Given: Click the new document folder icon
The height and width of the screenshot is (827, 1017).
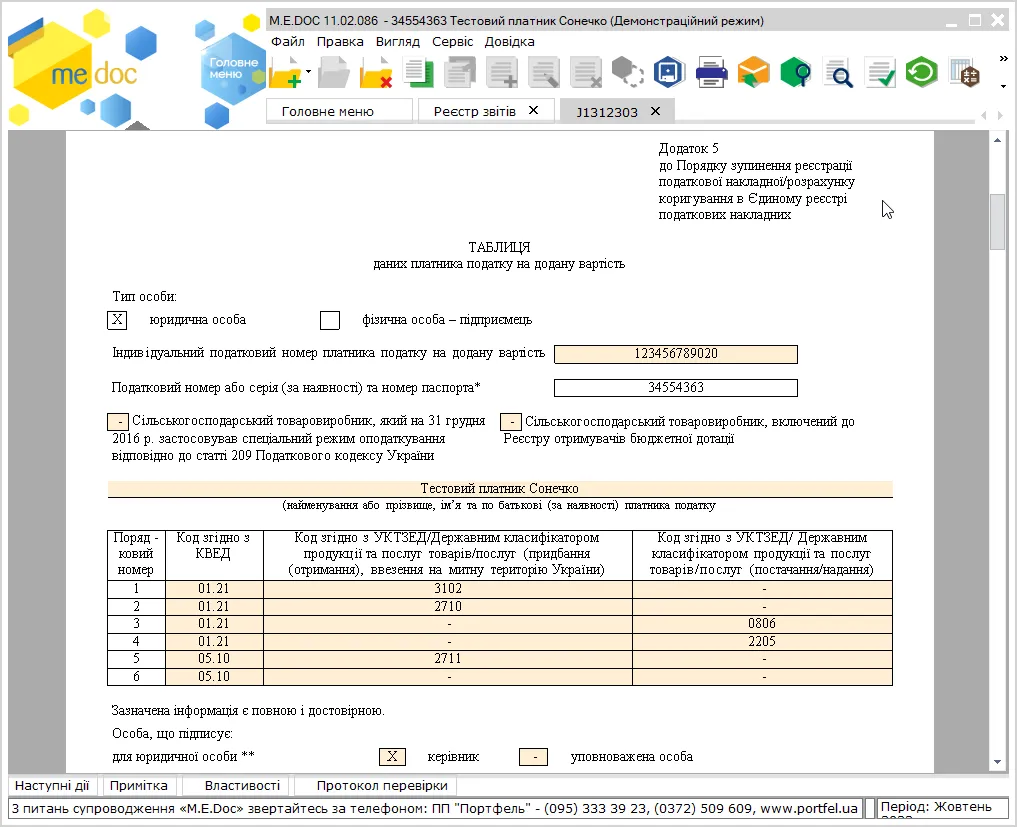Looking at the screenshot, I should (x=285, y=72).
